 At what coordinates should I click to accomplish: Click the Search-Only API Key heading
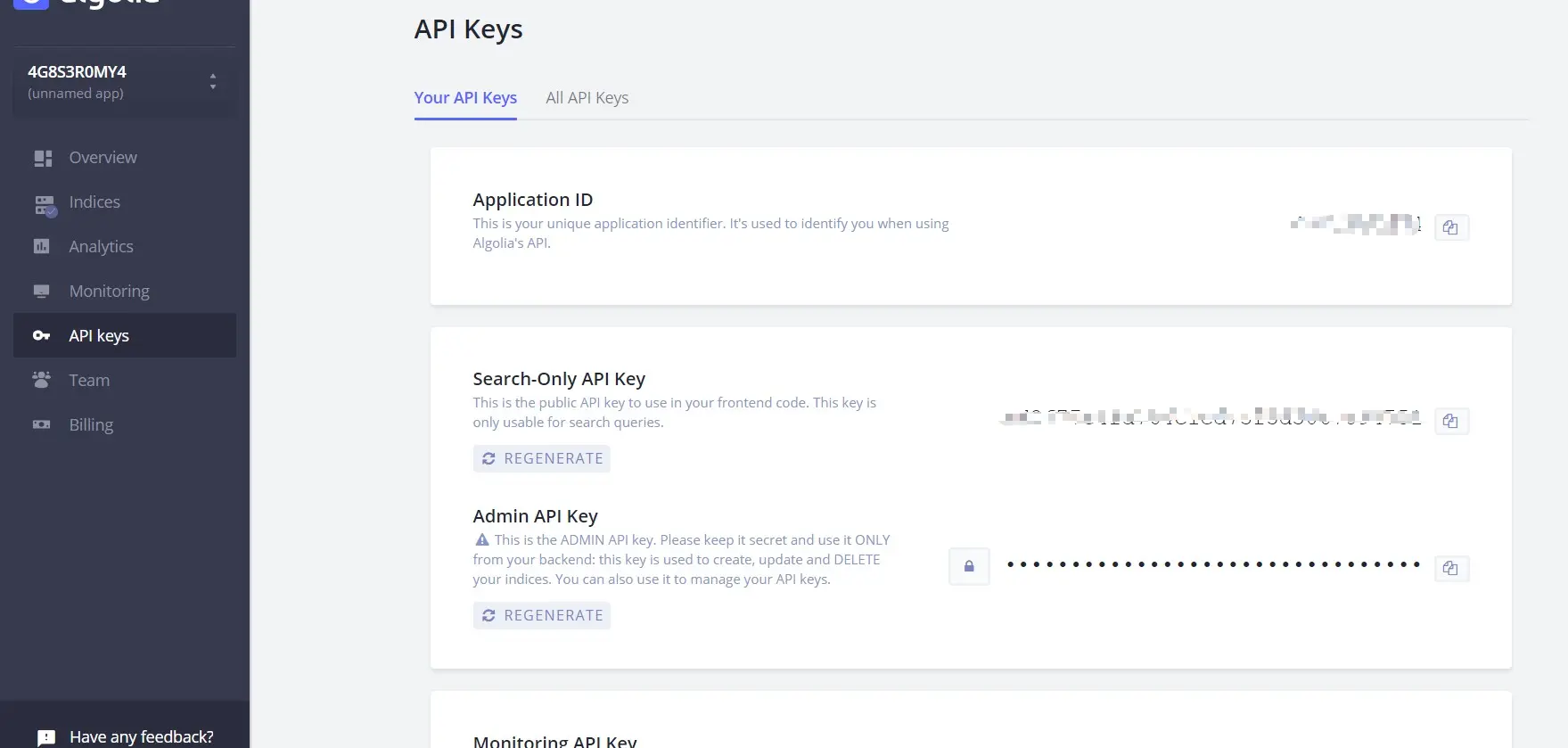point(559,379)
